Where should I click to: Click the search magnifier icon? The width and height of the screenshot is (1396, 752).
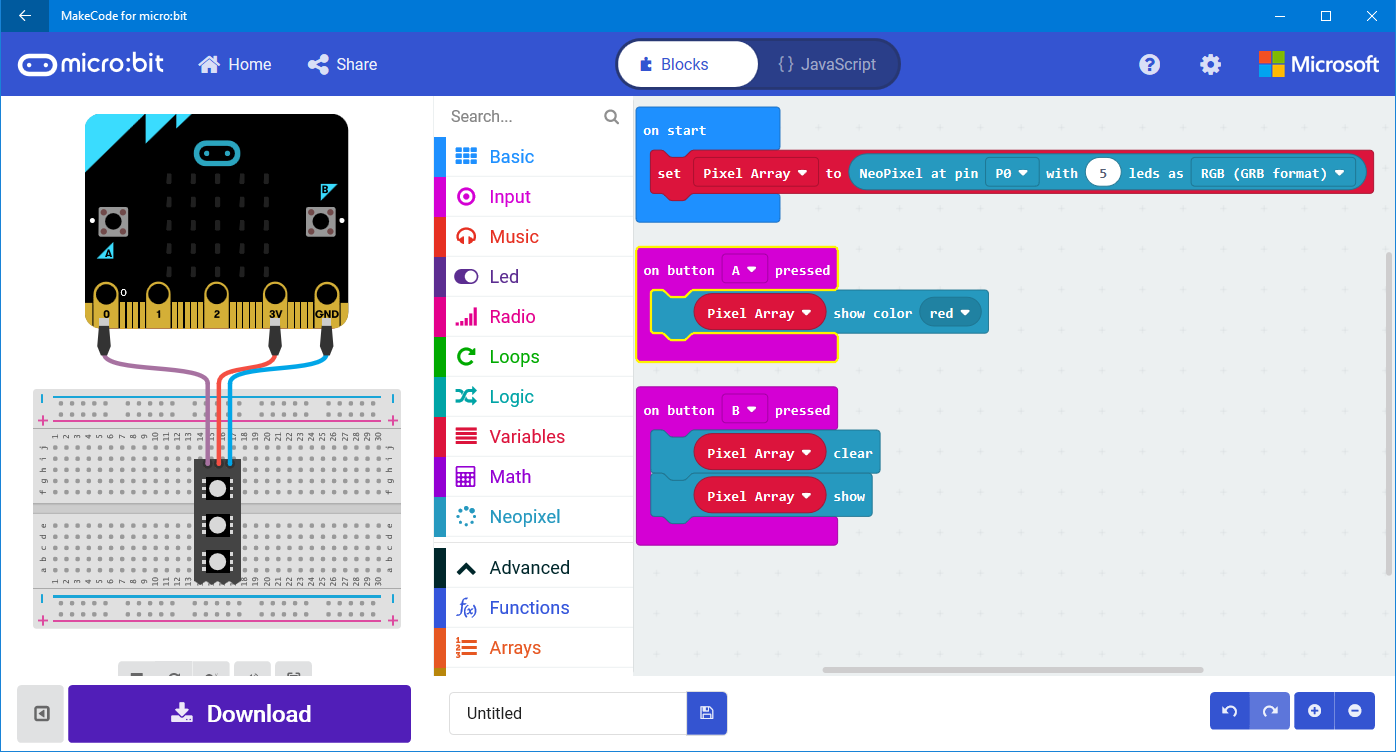tap(612, 117)
